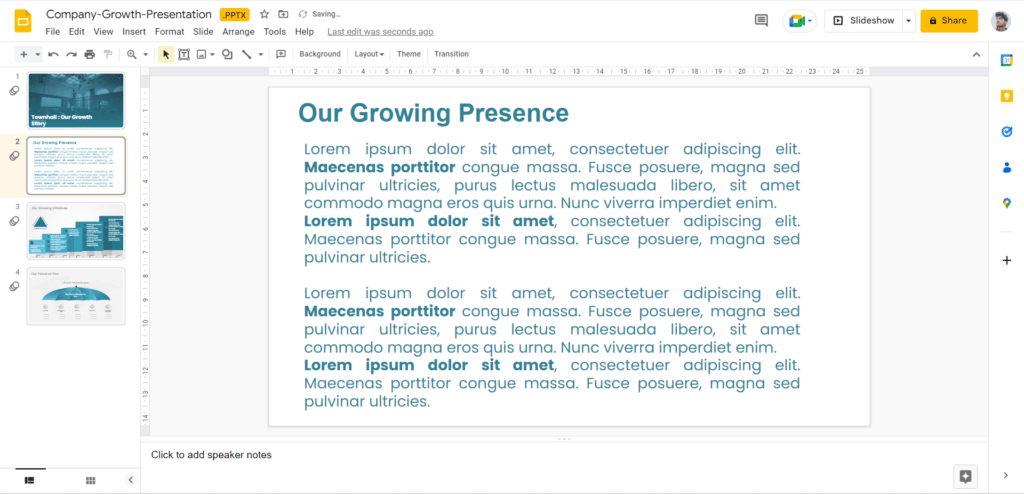Open the Layout dropdown
Image resolution: width=1024 pixels, height=494 pixels.
[x=369, y=54]
